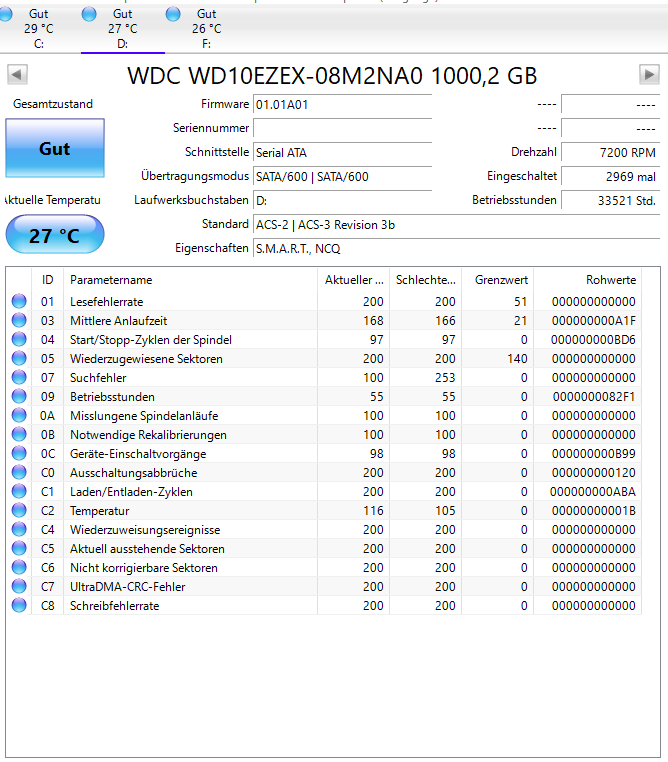Screen dimensions: 668x762
Task: Select the F: drive tab
Action: [206, 29]
